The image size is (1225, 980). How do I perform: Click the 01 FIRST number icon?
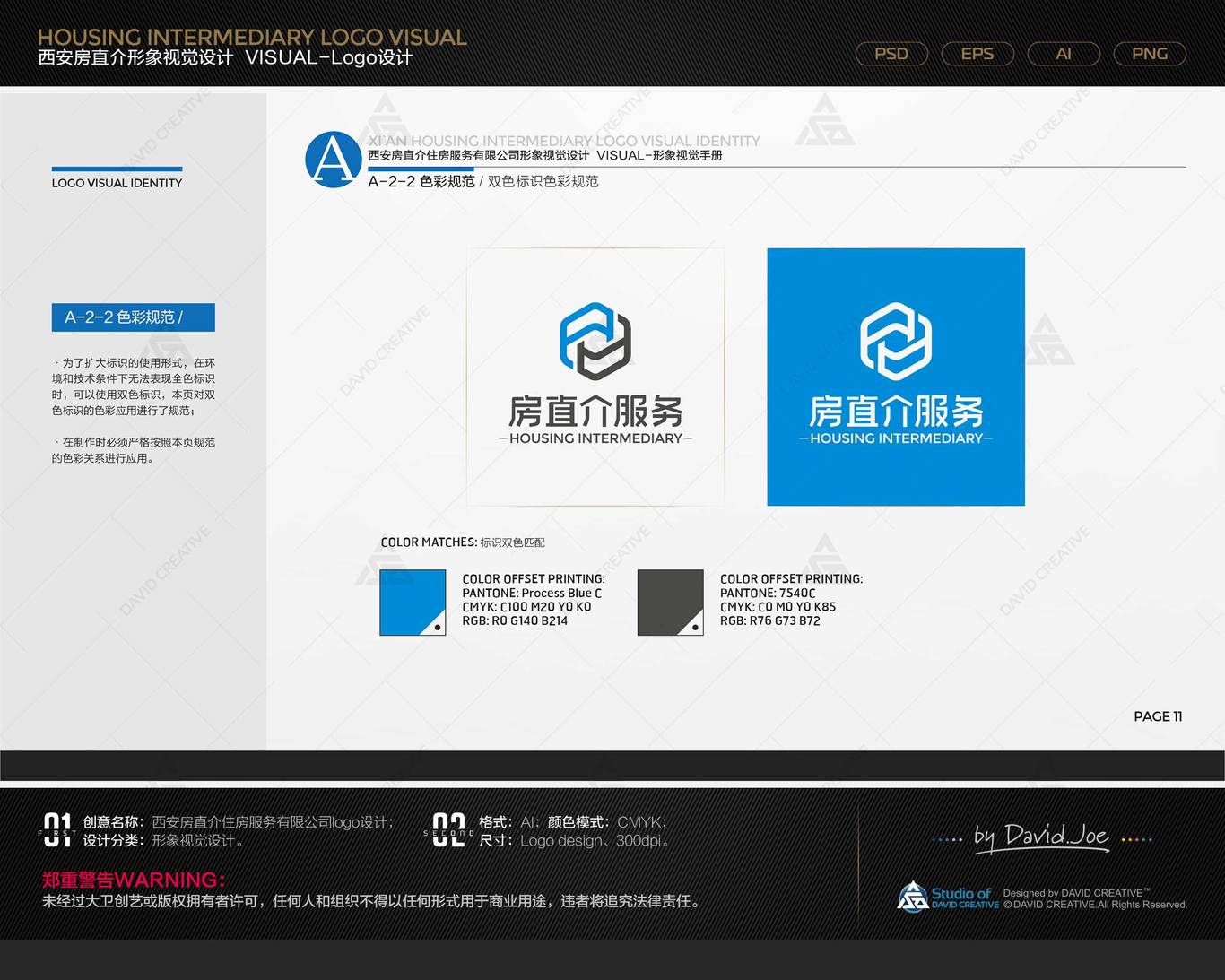(x=57, y=830)
